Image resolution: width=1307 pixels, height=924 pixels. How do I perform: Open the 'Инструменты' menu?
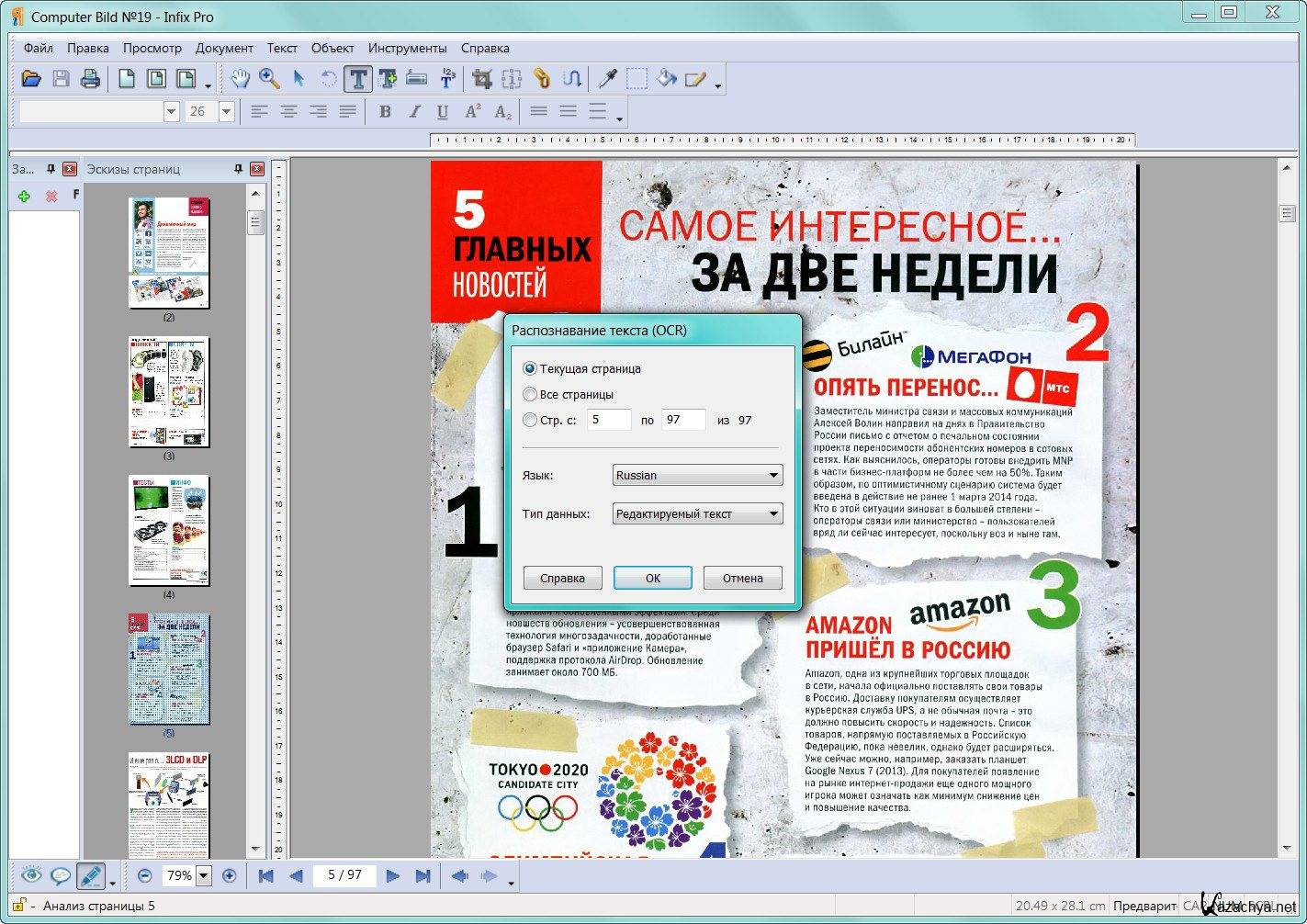point(407,48)
